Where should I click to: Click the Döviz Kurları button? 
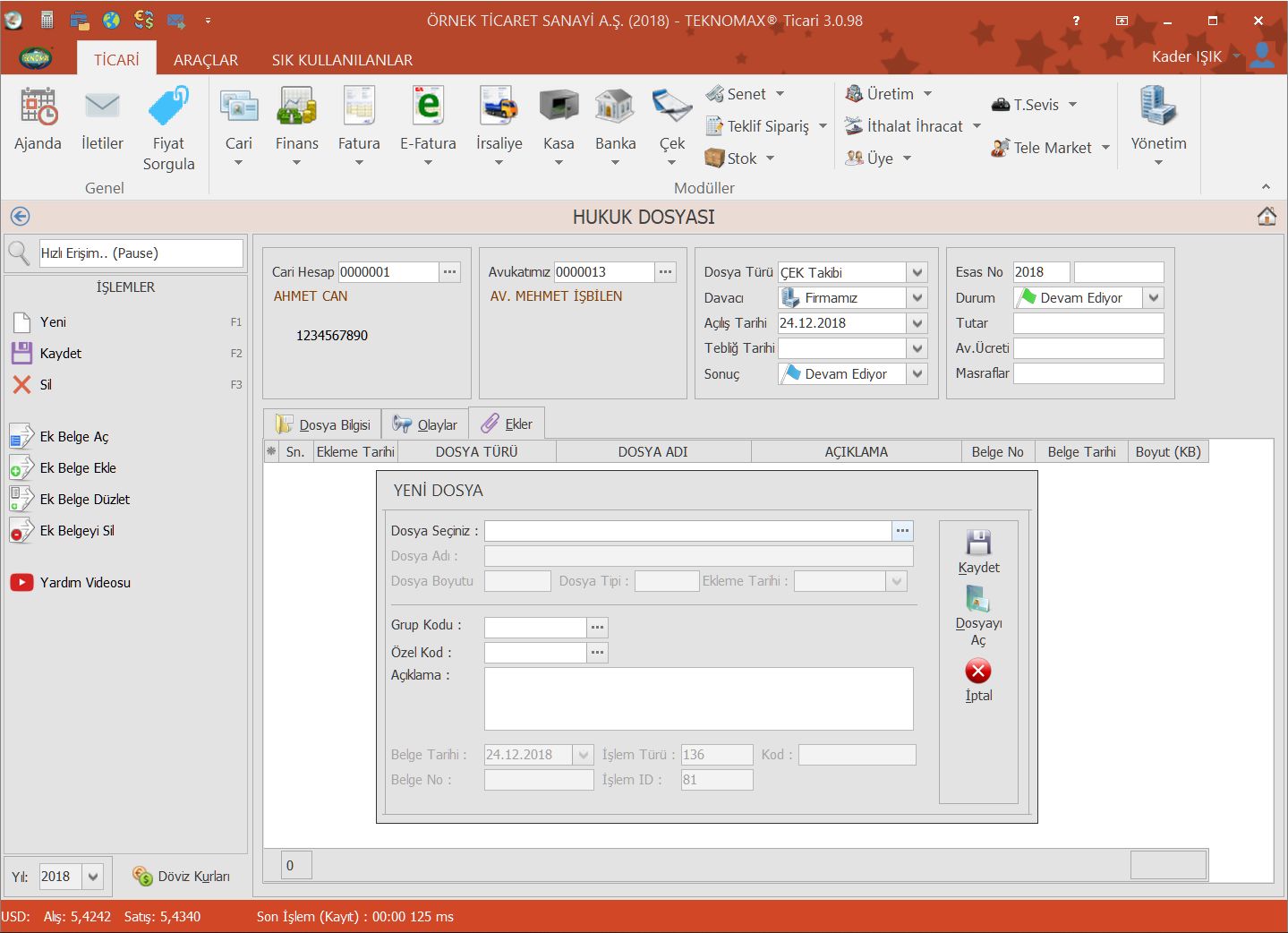tap(182, 877)
